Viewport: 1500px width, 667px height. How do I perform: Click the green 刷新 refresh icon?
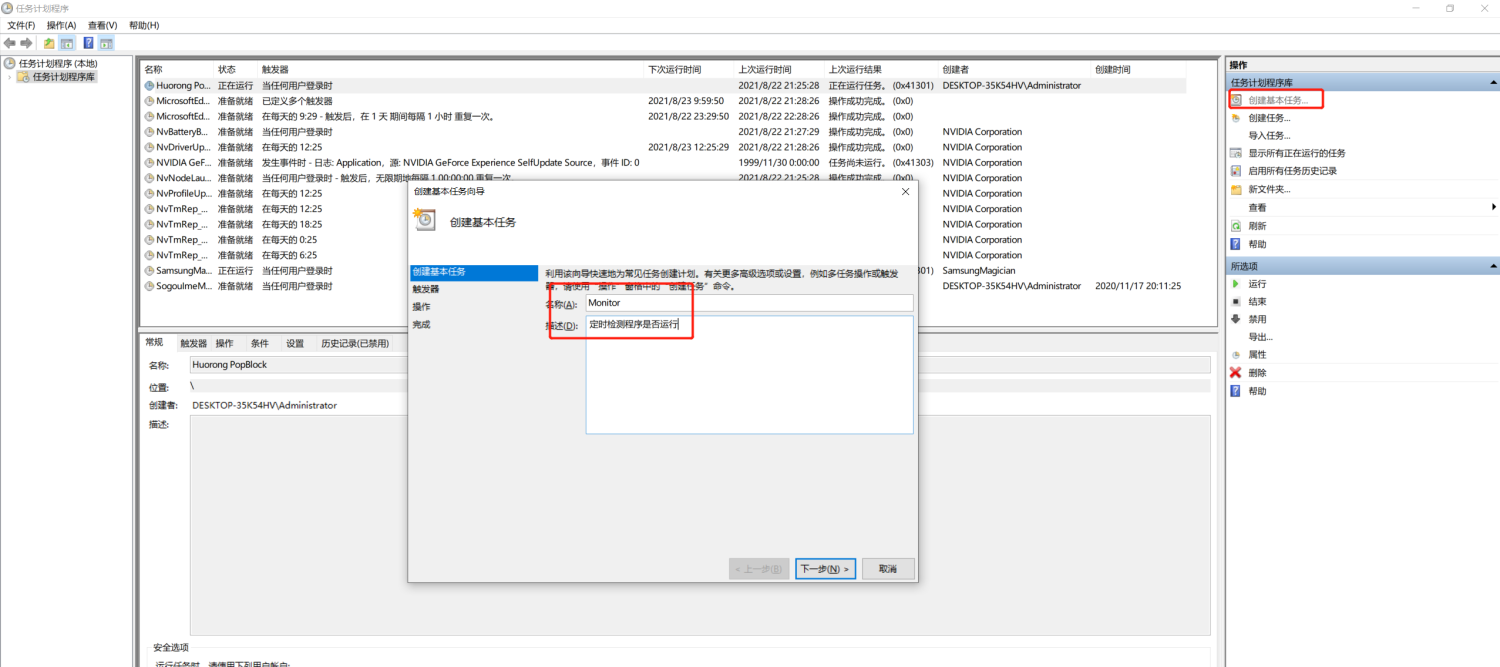(x=1237, y=226)
